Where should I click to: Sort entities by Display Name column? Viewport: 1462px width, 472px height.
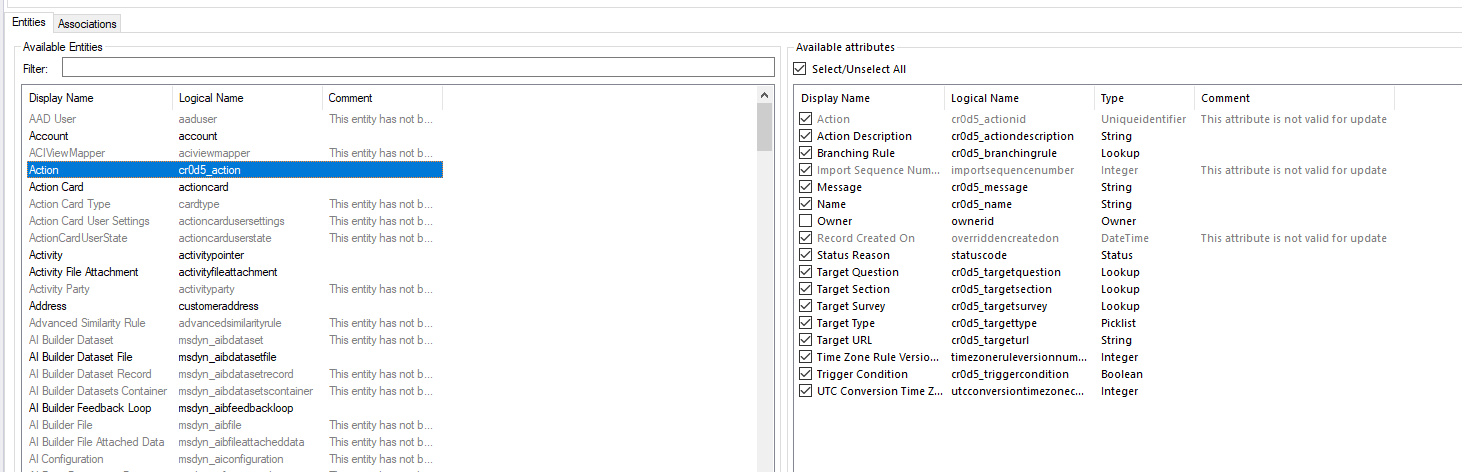[98, 98]
